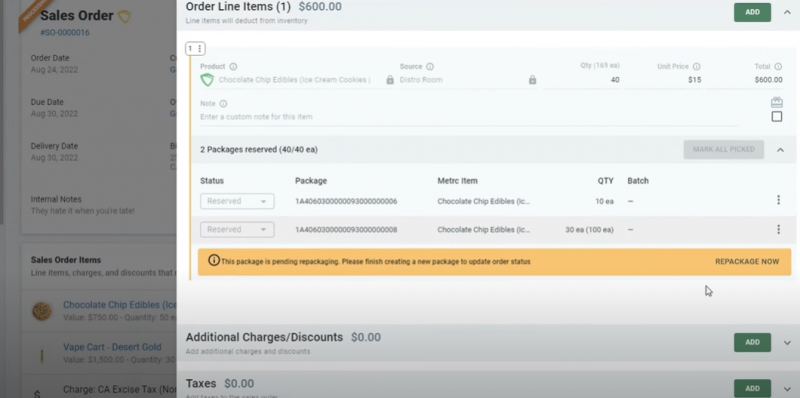The image size is (800, 398).
Task: Click the Source info icon
Action: click(430, 66)
